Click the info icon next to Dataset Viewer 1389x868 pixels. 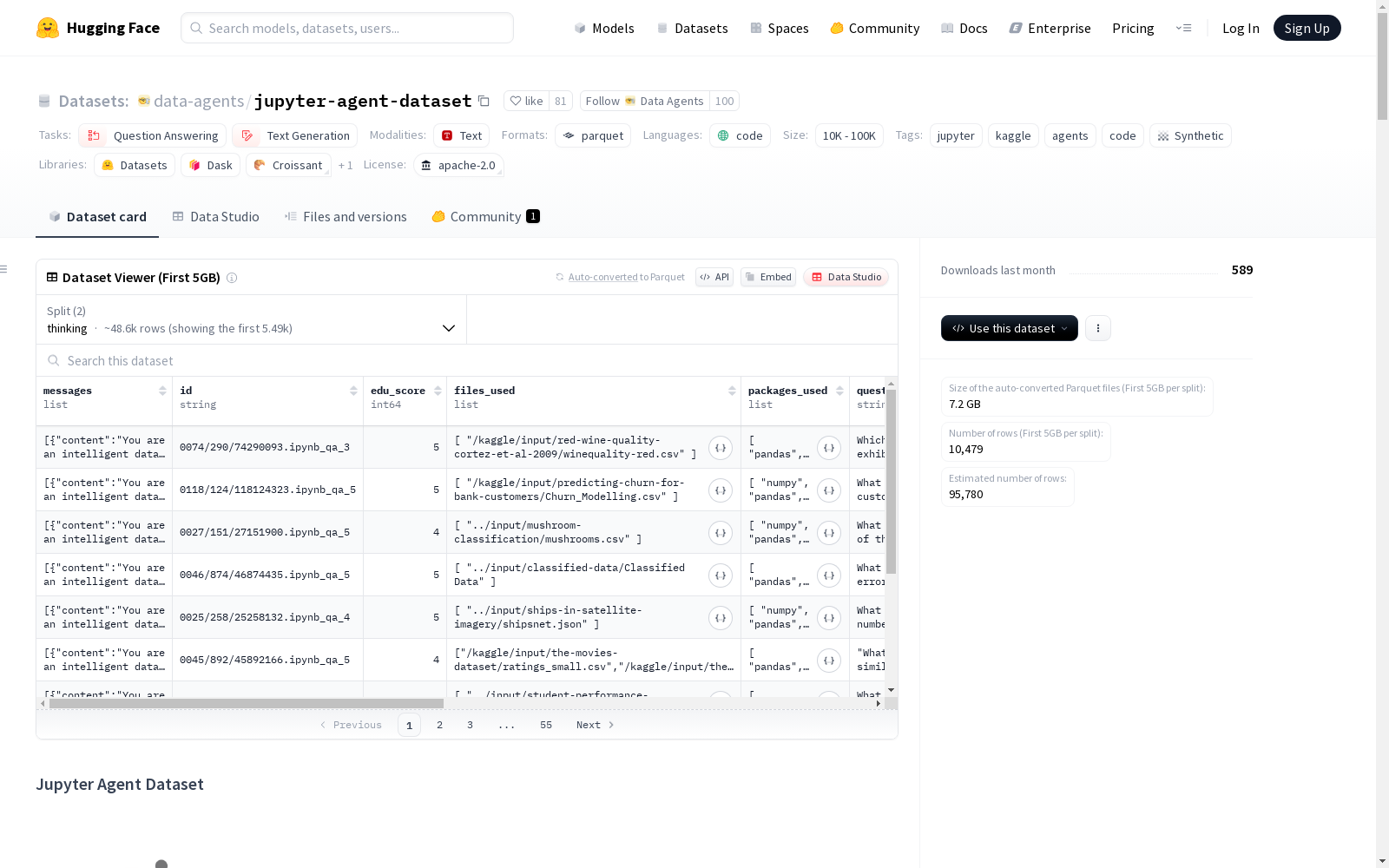tap(232, 278)
